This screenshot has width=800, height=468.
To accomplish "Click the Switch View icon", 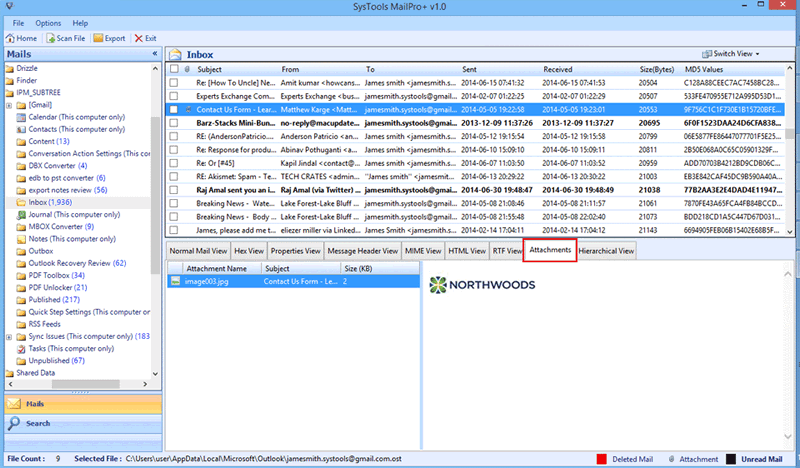I will pyautogui.click(x=707, y=54).
